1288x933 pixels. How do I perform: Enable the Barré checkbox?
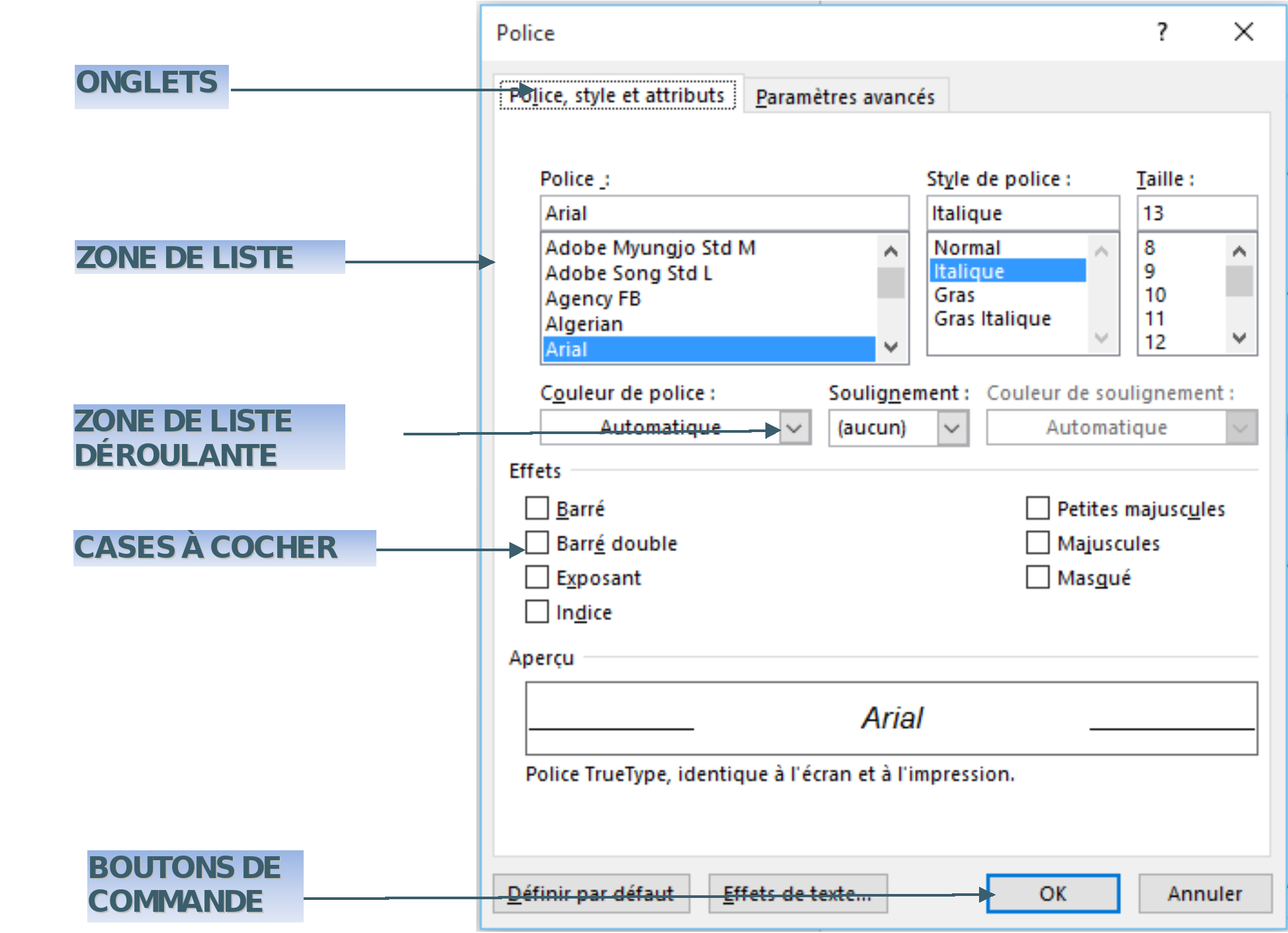[537, 508]
